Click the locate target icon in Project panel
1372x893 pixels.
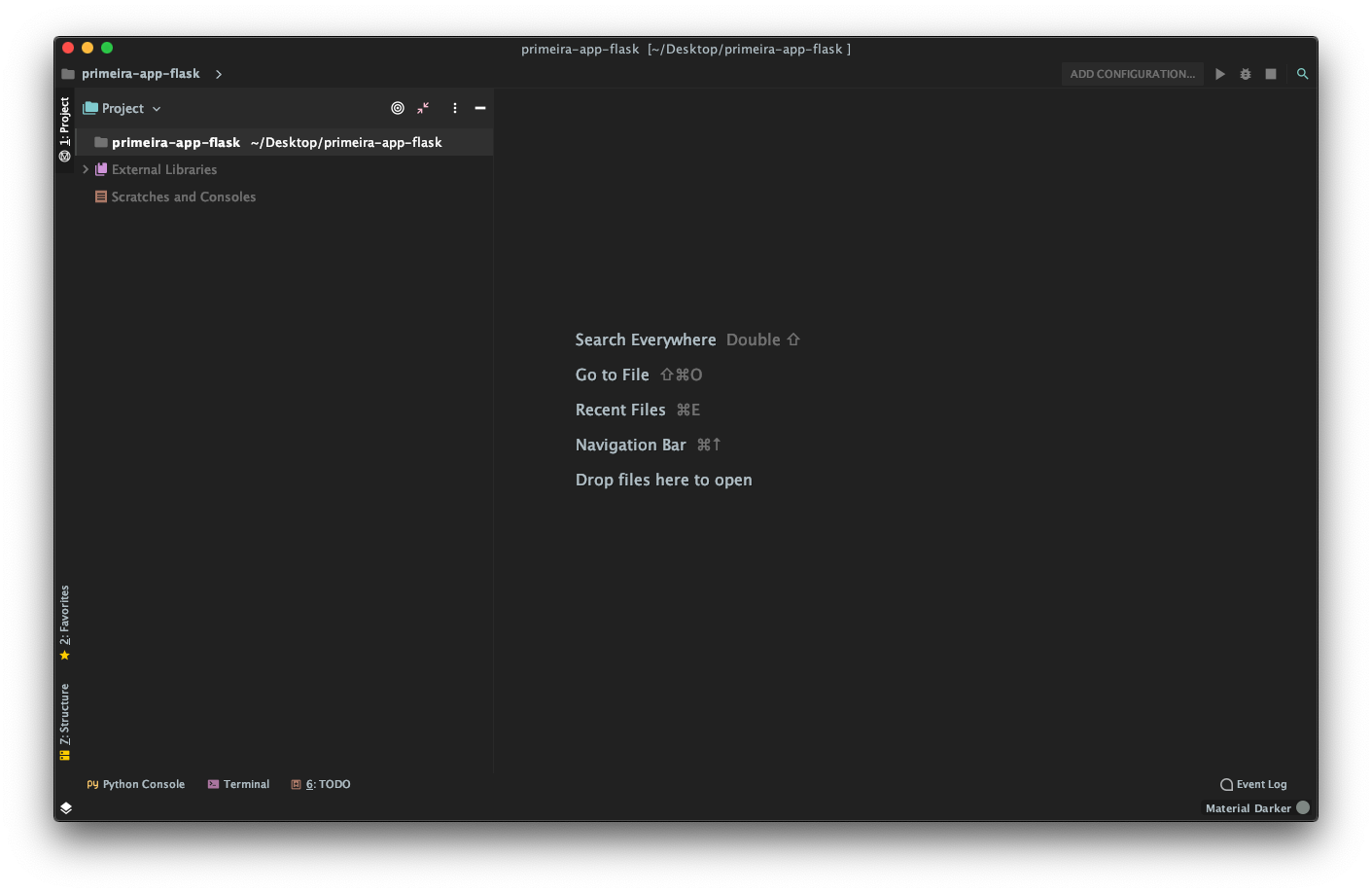pos(398,108)
